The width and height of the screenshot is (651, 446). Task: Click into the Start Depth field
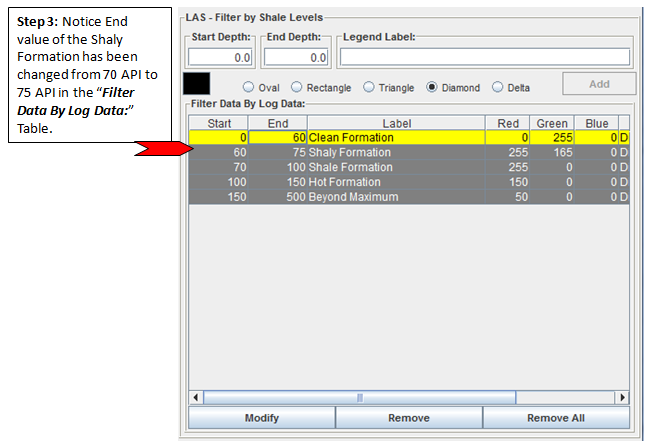(220, 57)
